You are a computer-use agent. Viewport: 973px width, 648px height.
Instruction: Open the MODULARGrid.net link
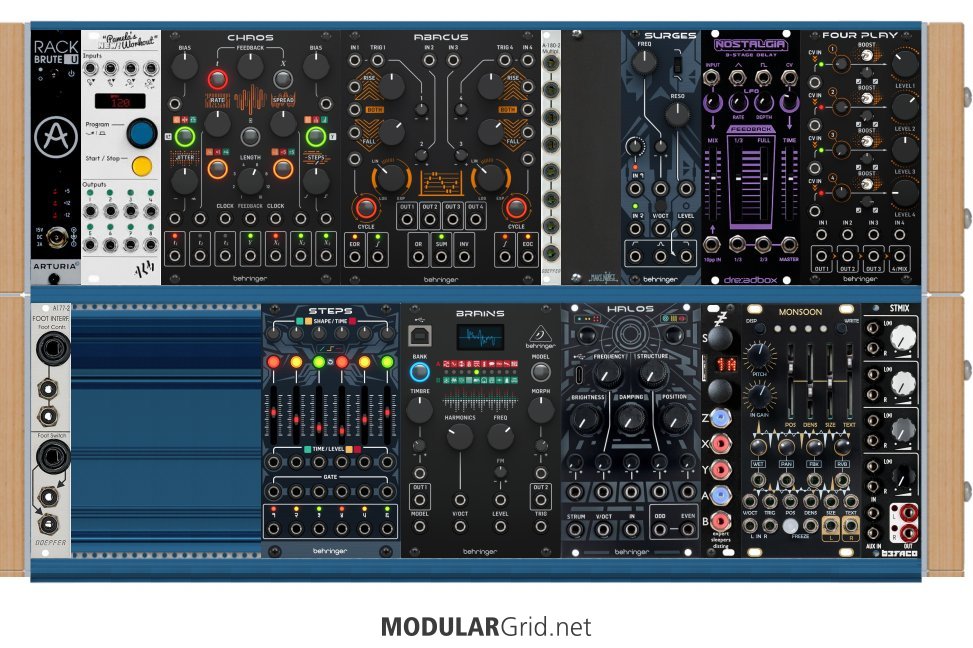tap(486, 627)
